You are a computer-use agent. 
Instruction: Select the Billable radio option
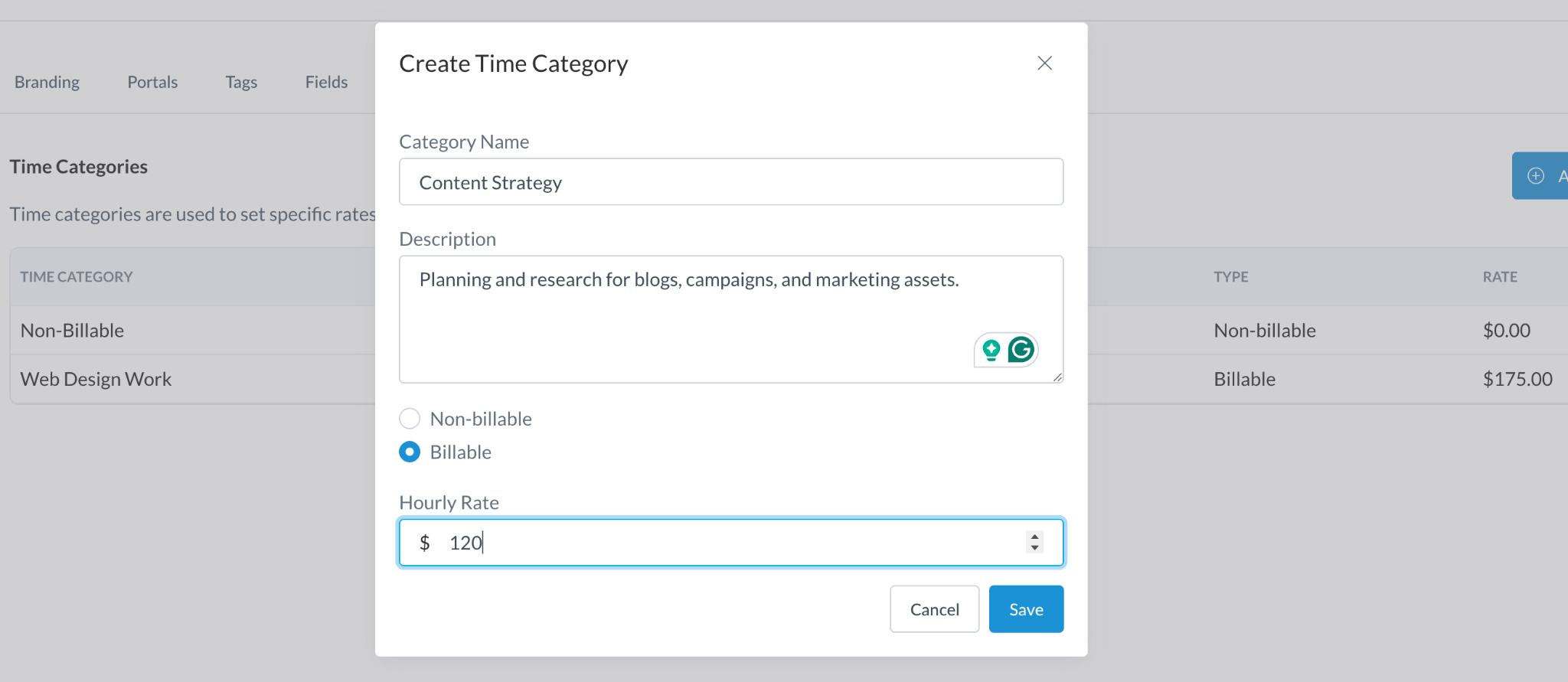point(410,452)
